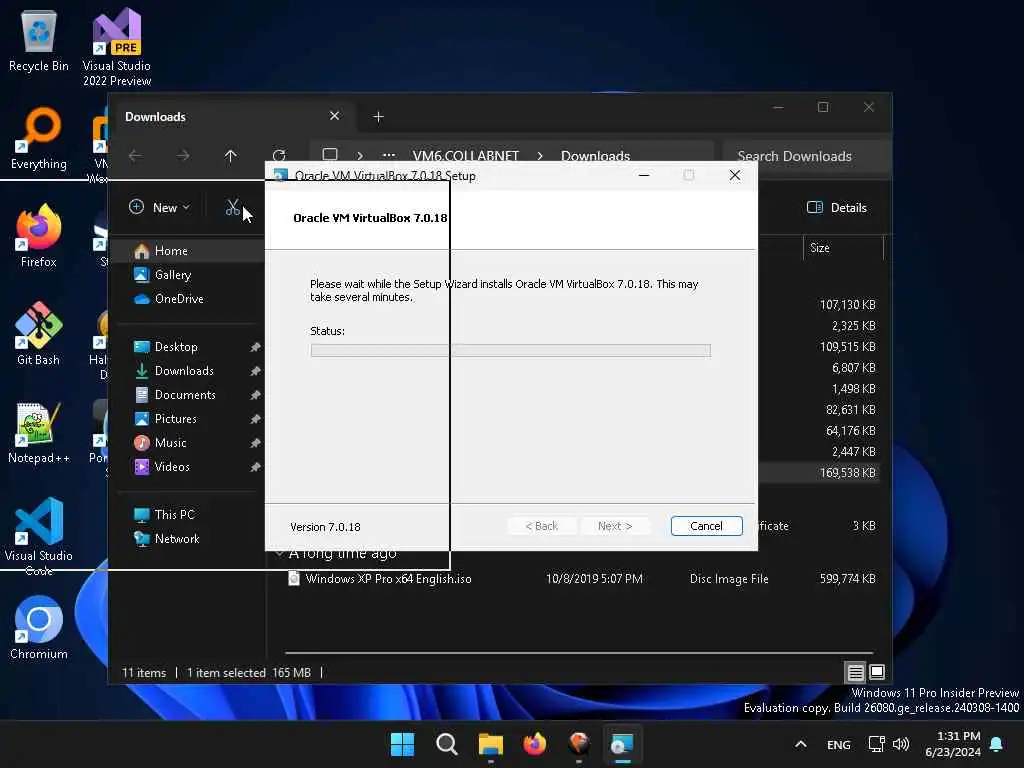The height and width of the screenshot is (768, 1024).
Task: Unpin Music from Quick access
Action: (x=255, y=443)
